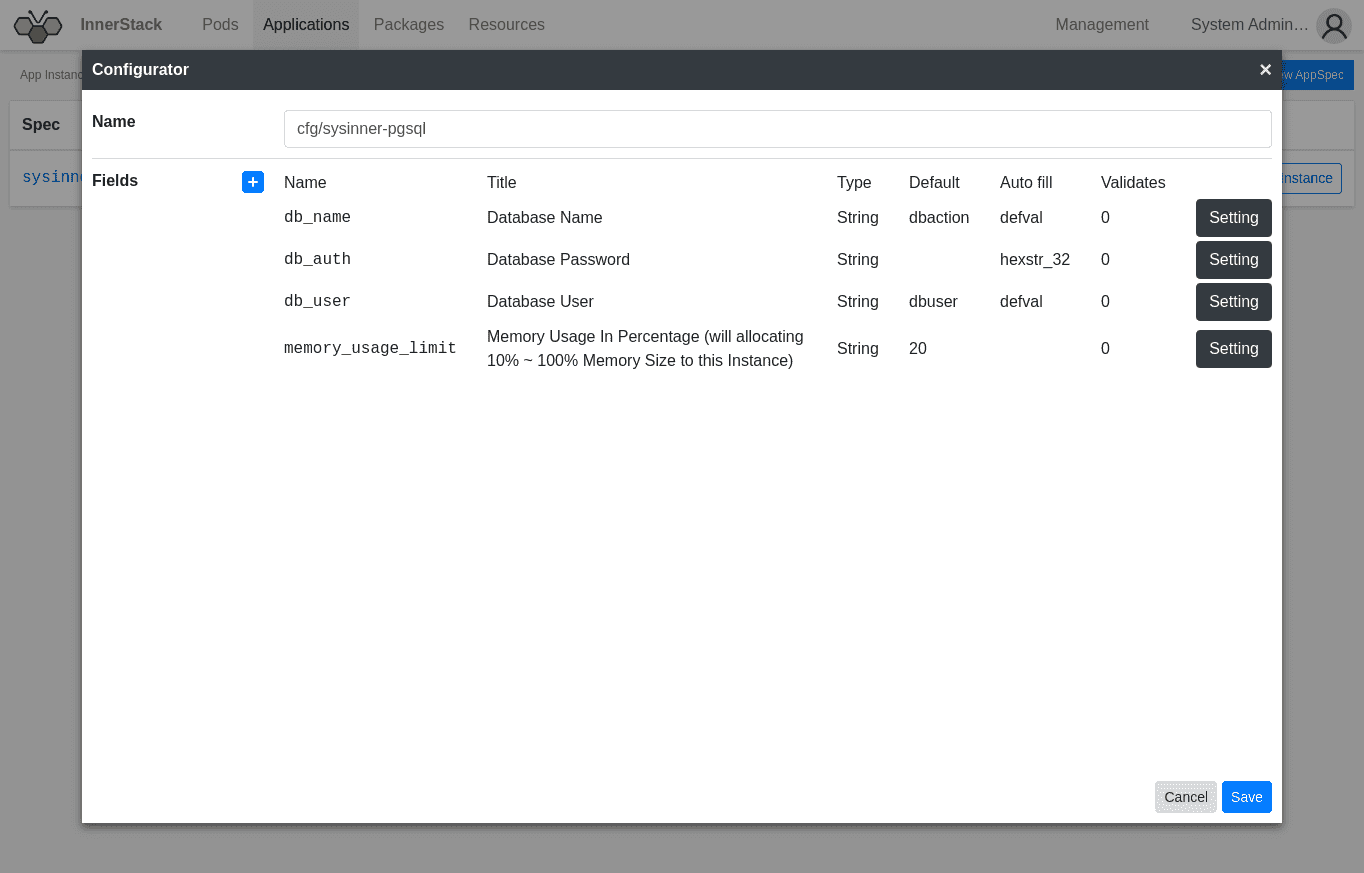The width and height of the screenshot is (1364, 873).
Task: Open the Management menu
Action: pos(1102,25)
